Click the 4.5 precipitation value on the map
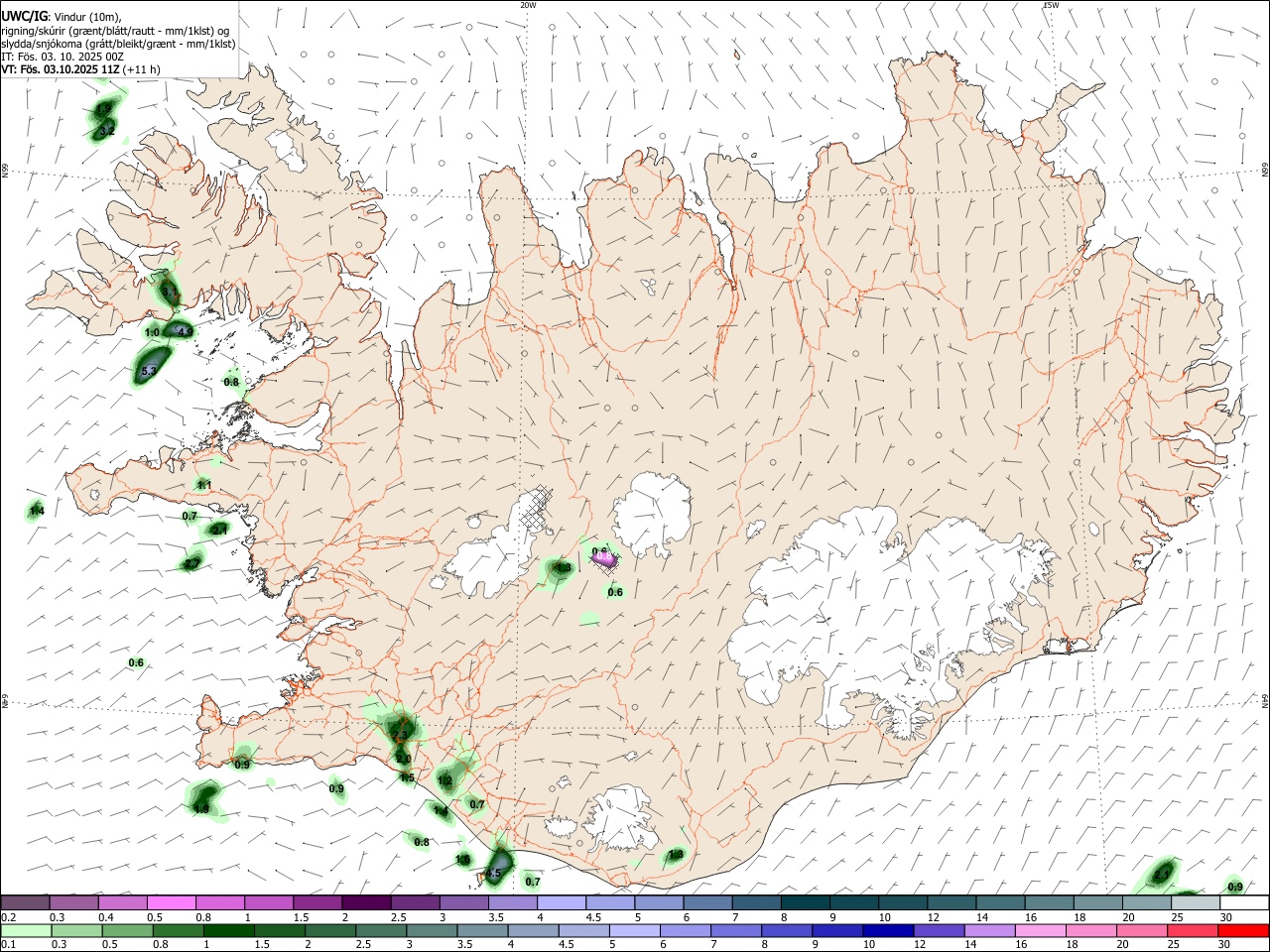 [493, 874]
